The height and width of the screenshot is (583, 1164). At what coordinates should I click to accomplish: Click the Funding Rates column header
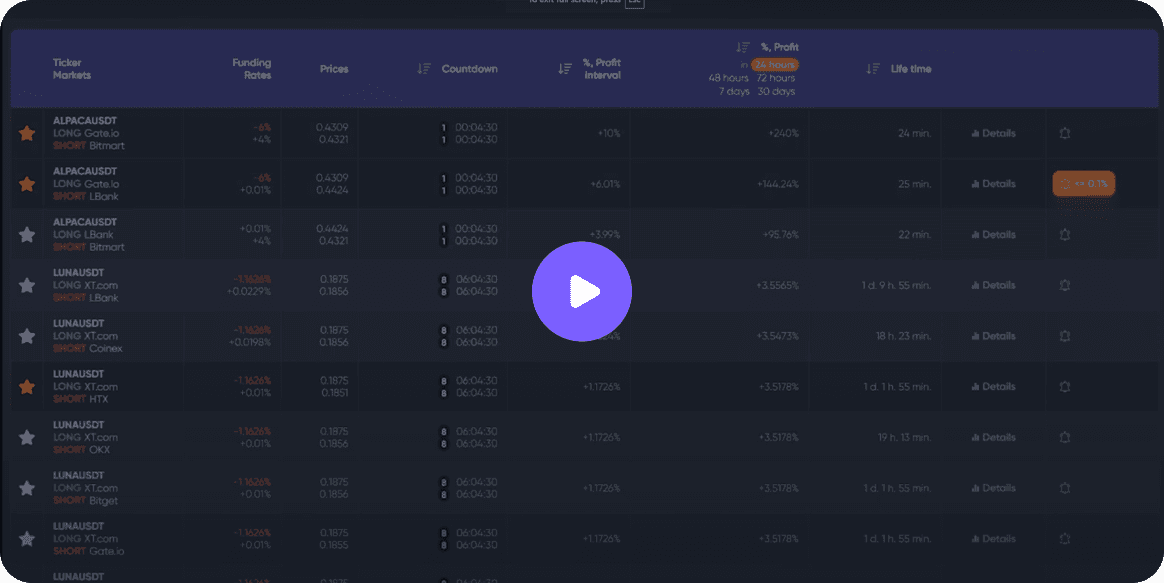[252, 69]
